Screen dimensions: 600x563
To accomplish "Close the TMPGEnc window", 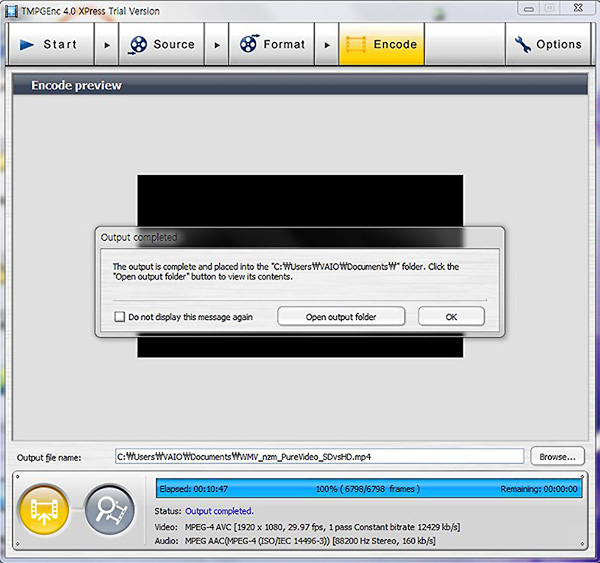I will [578, 8].
